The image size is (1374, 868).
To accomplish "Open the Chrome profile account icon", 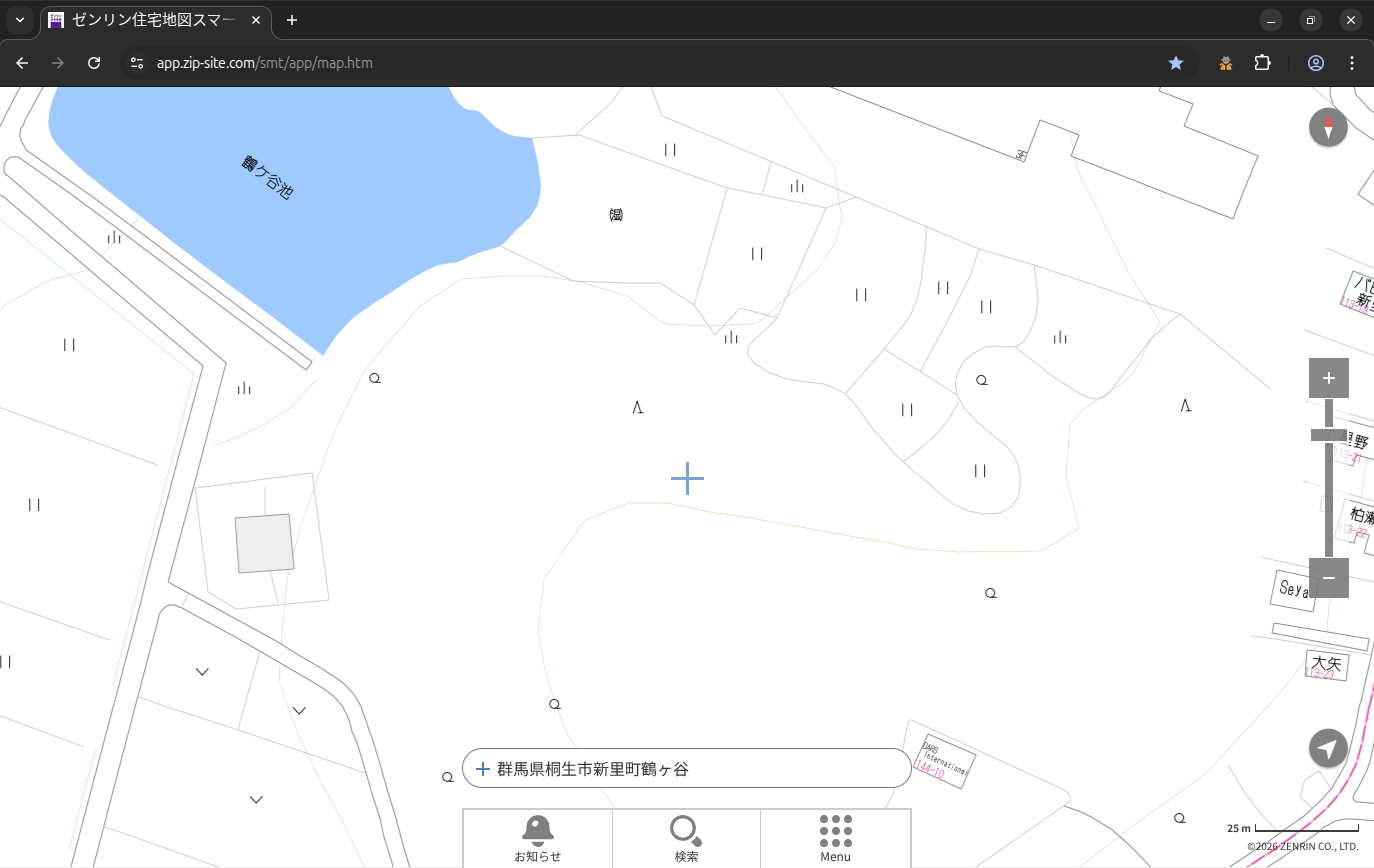I will click(1315, 63).
